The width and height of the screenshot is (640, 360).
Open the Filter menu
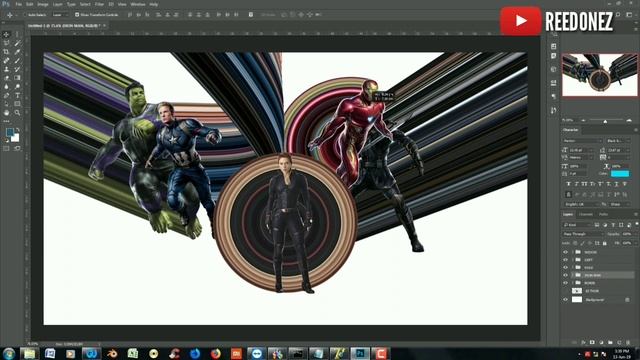[99, 4]
